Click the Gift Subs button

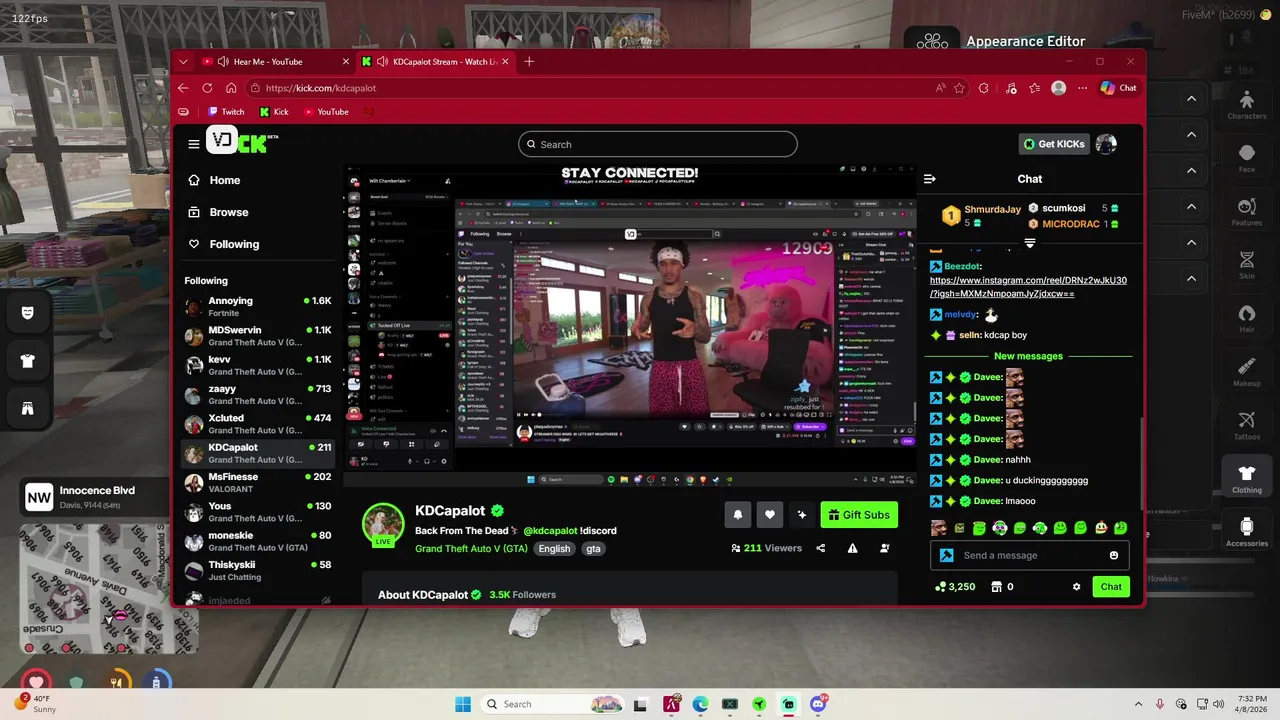tap(859, 515)
